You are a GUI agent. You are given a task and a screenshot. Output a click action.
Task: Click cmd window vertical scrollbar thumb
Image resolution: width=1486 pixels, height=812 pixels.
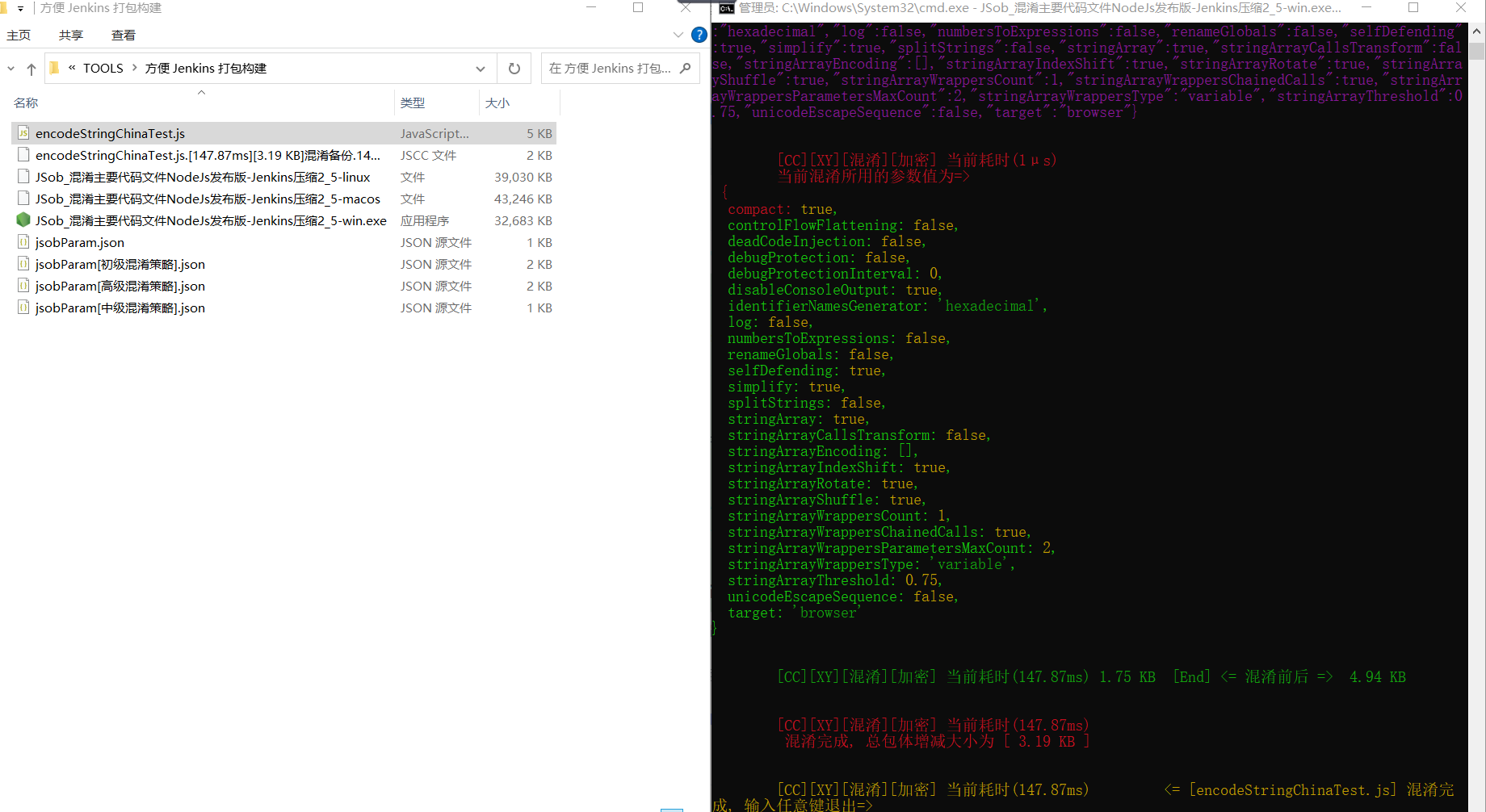tap(1477, 52)
